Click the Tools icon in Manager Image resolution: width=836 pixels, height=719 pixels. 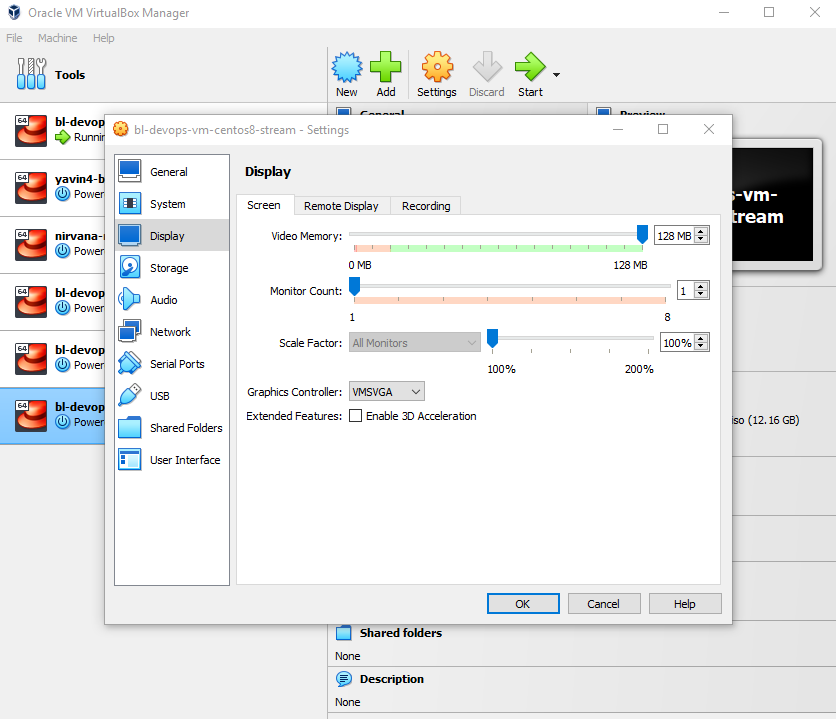pos(31,74)
